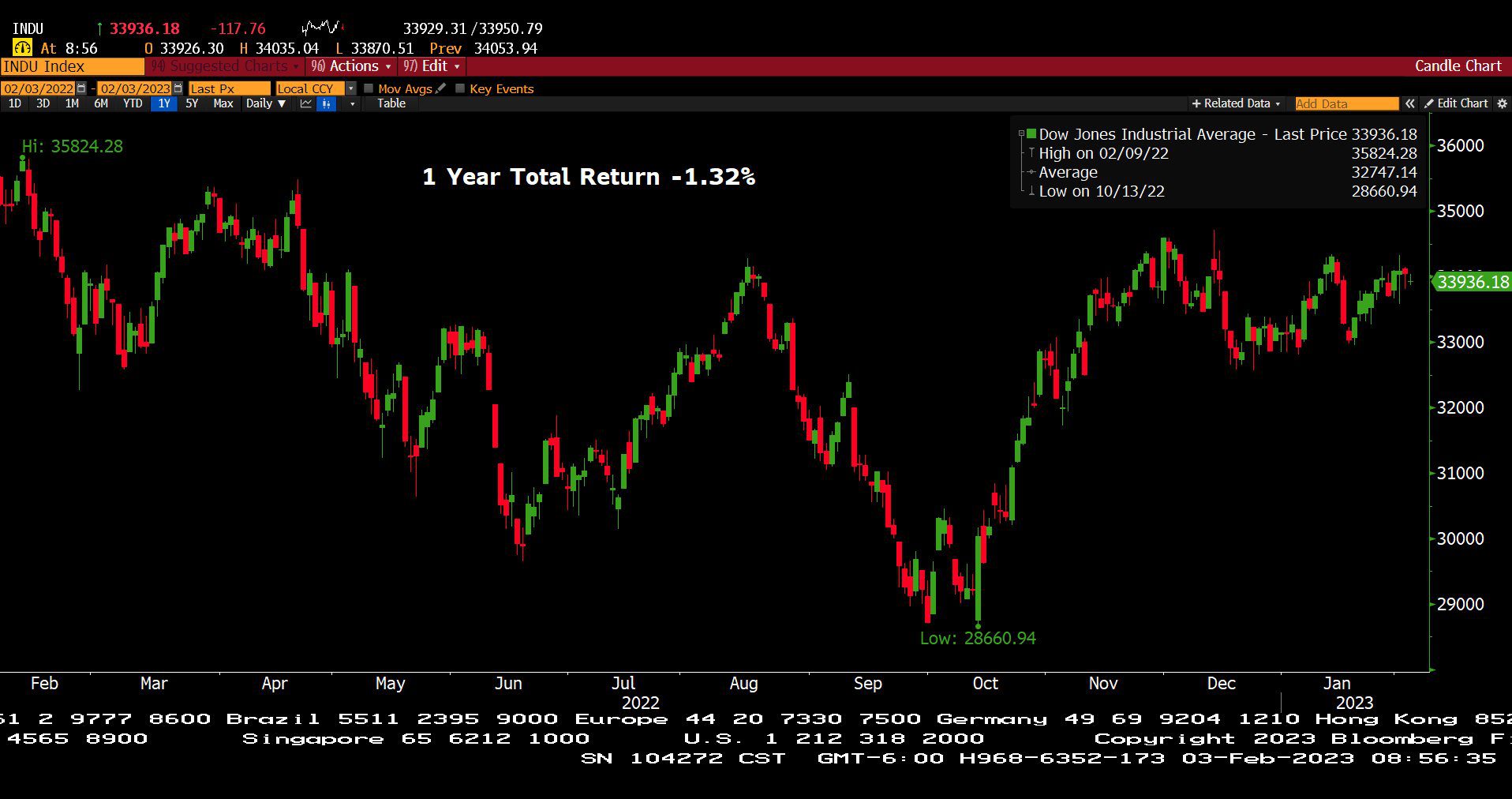Image resolution: width=1512 pixels, height=799 pixels.
Task: Open the Edit dropdown menu
Action: pos(431,66)
